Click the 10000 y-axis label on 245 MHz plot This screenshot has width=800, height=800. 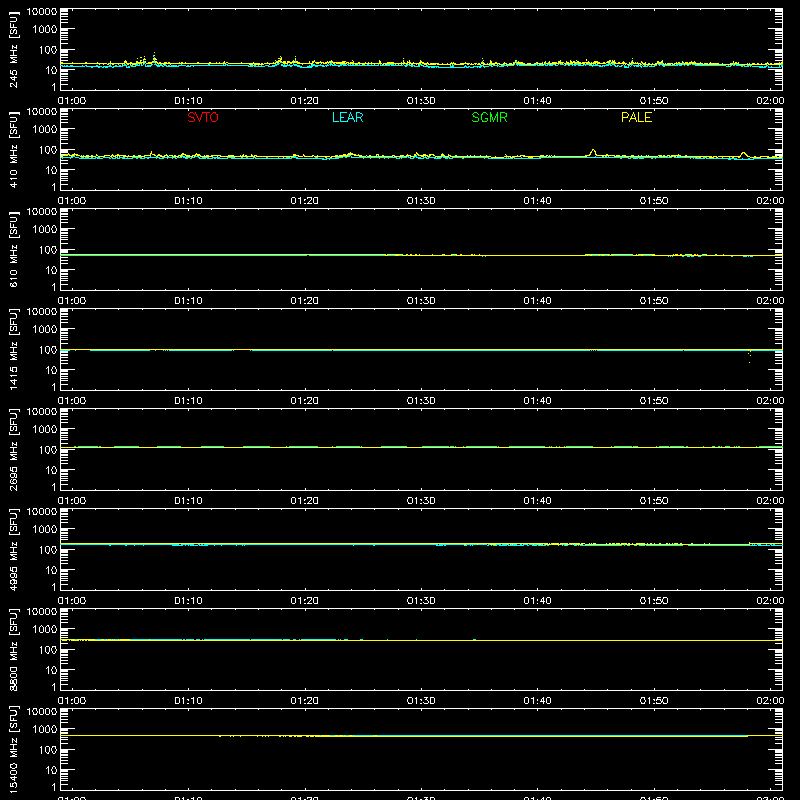point(42,12)
